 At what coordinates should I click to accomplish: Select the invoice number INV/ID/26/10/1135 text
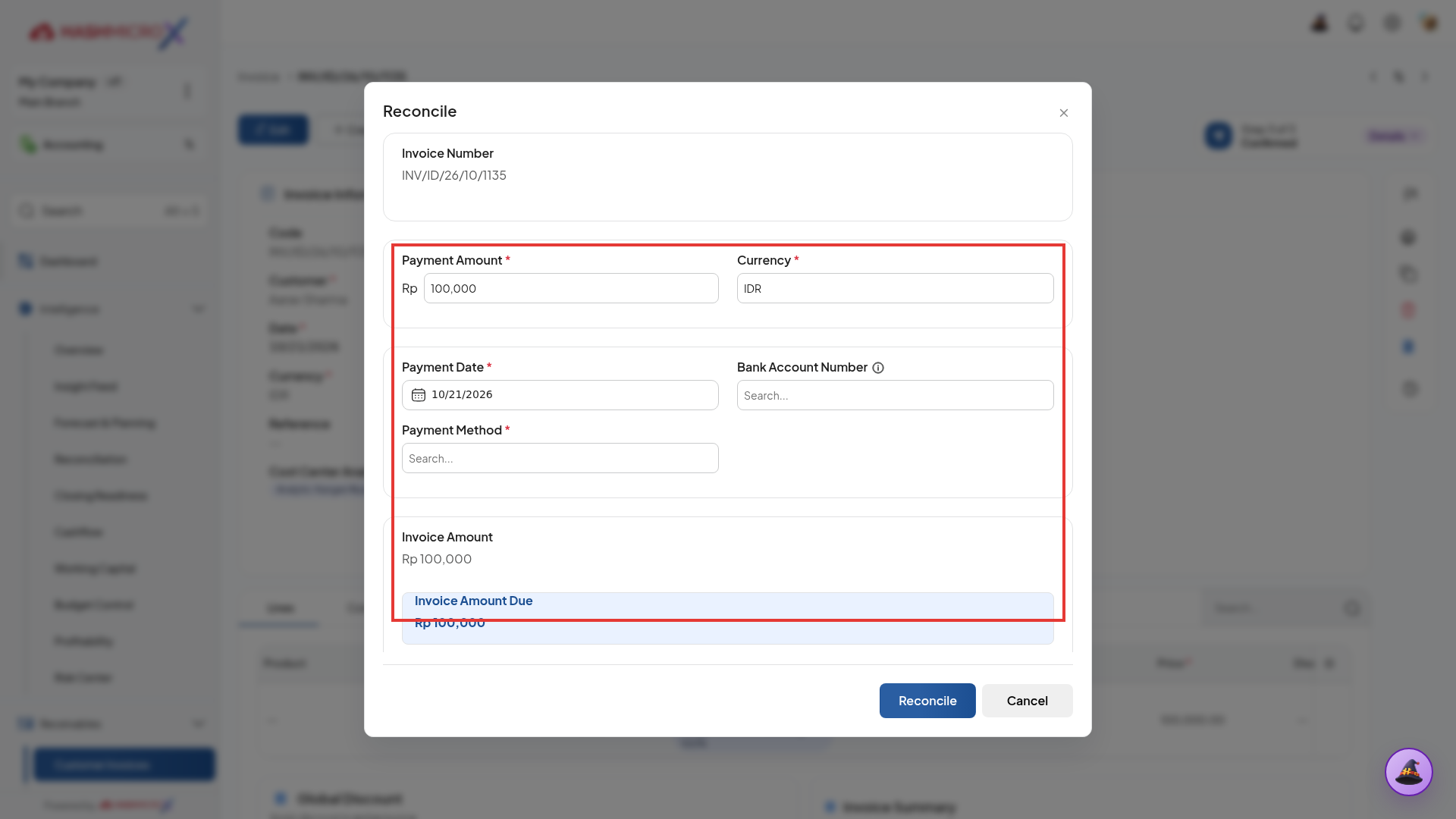coord(454,175)
